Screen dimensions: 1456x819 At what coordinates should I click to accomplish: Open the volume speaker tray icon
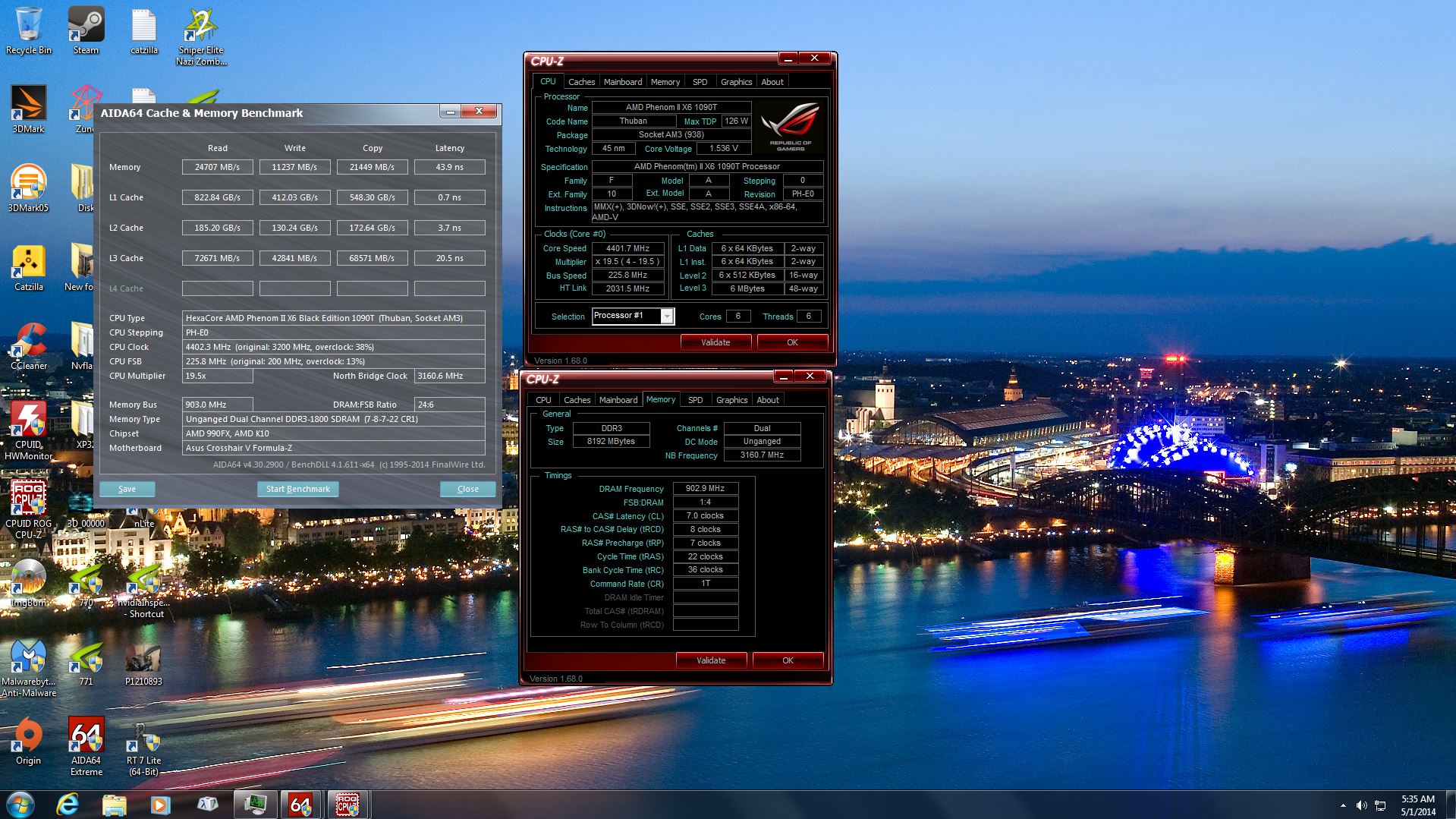point(1362,805)
